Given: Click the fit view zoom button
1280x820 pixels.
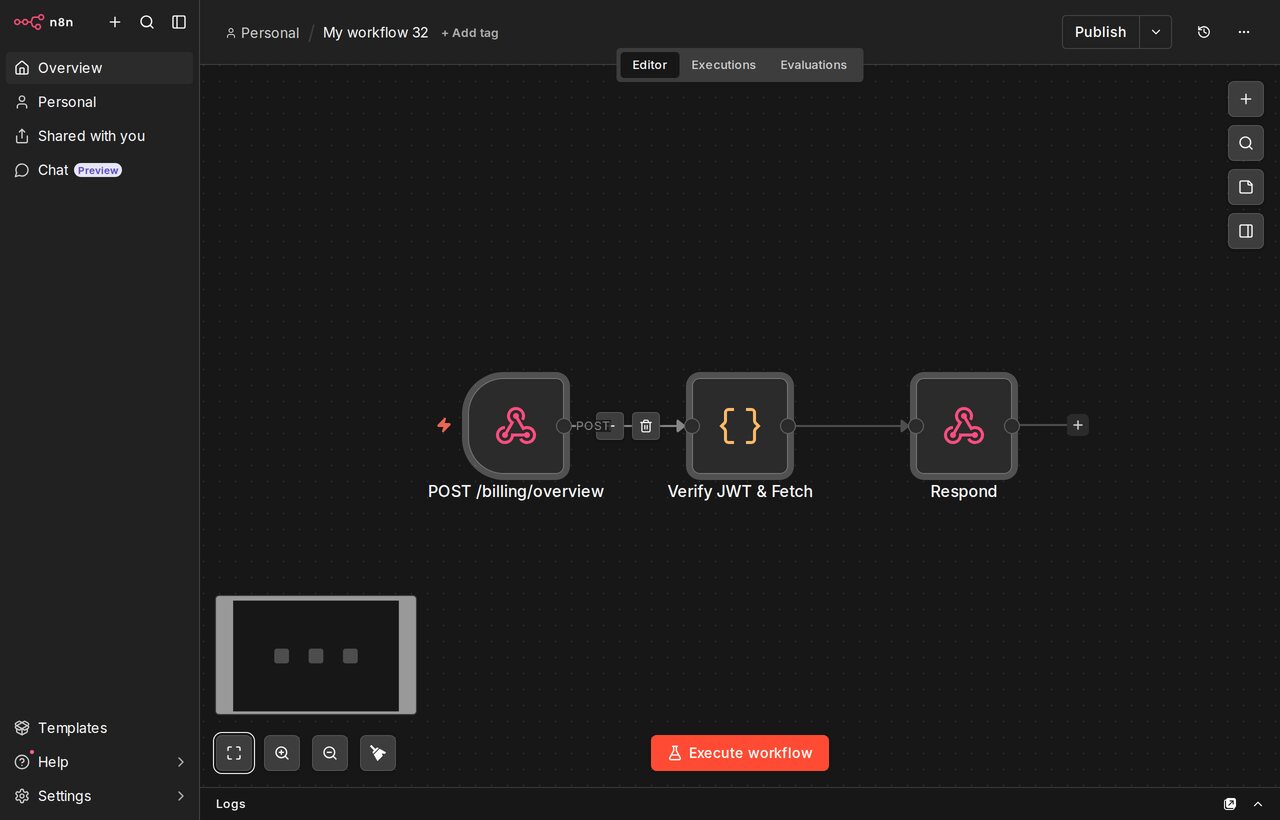Looking at the screenshot, I should pos(234,753).
